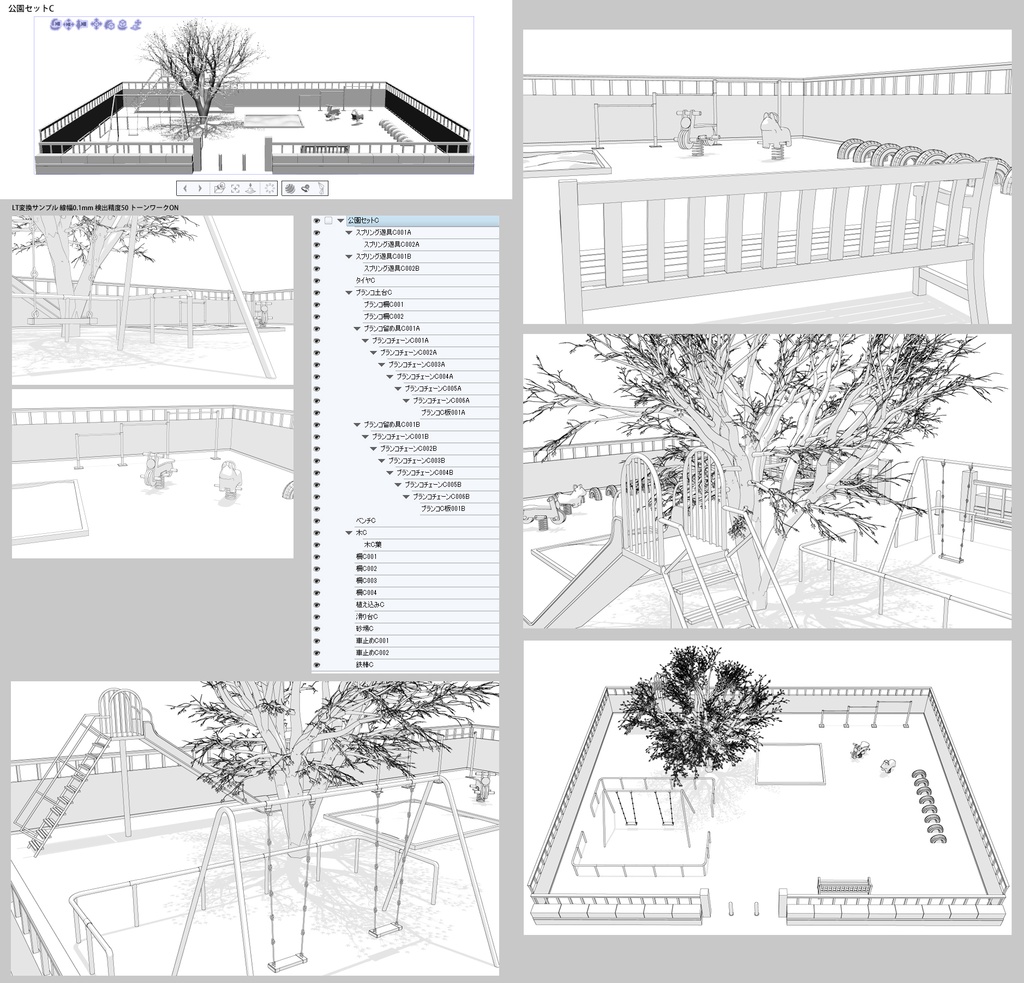The height and width of the screenshot is (983, 1024).
Task: Collapse the ブランコチェーンC001A node
Action: click(x=365, y=341)
